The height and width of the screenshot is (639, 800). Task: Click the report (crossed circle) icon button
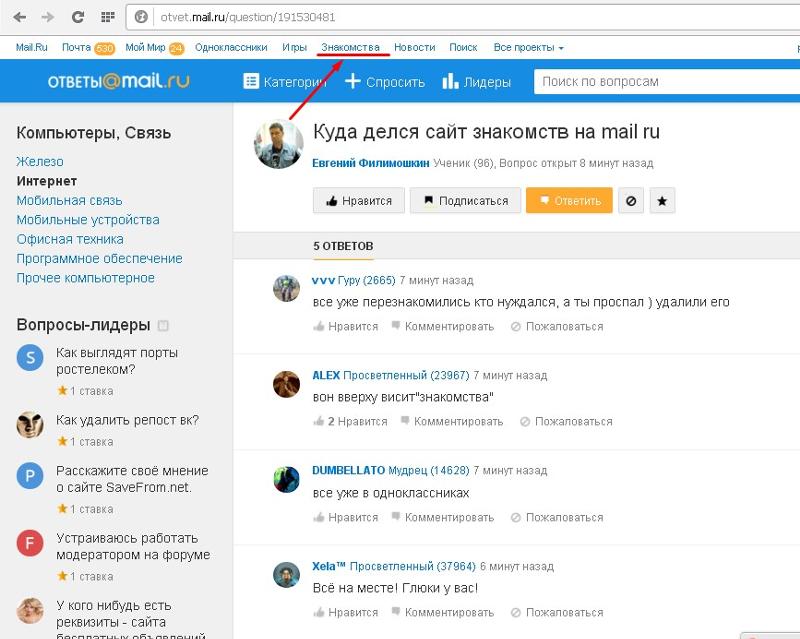click(631, 201)
